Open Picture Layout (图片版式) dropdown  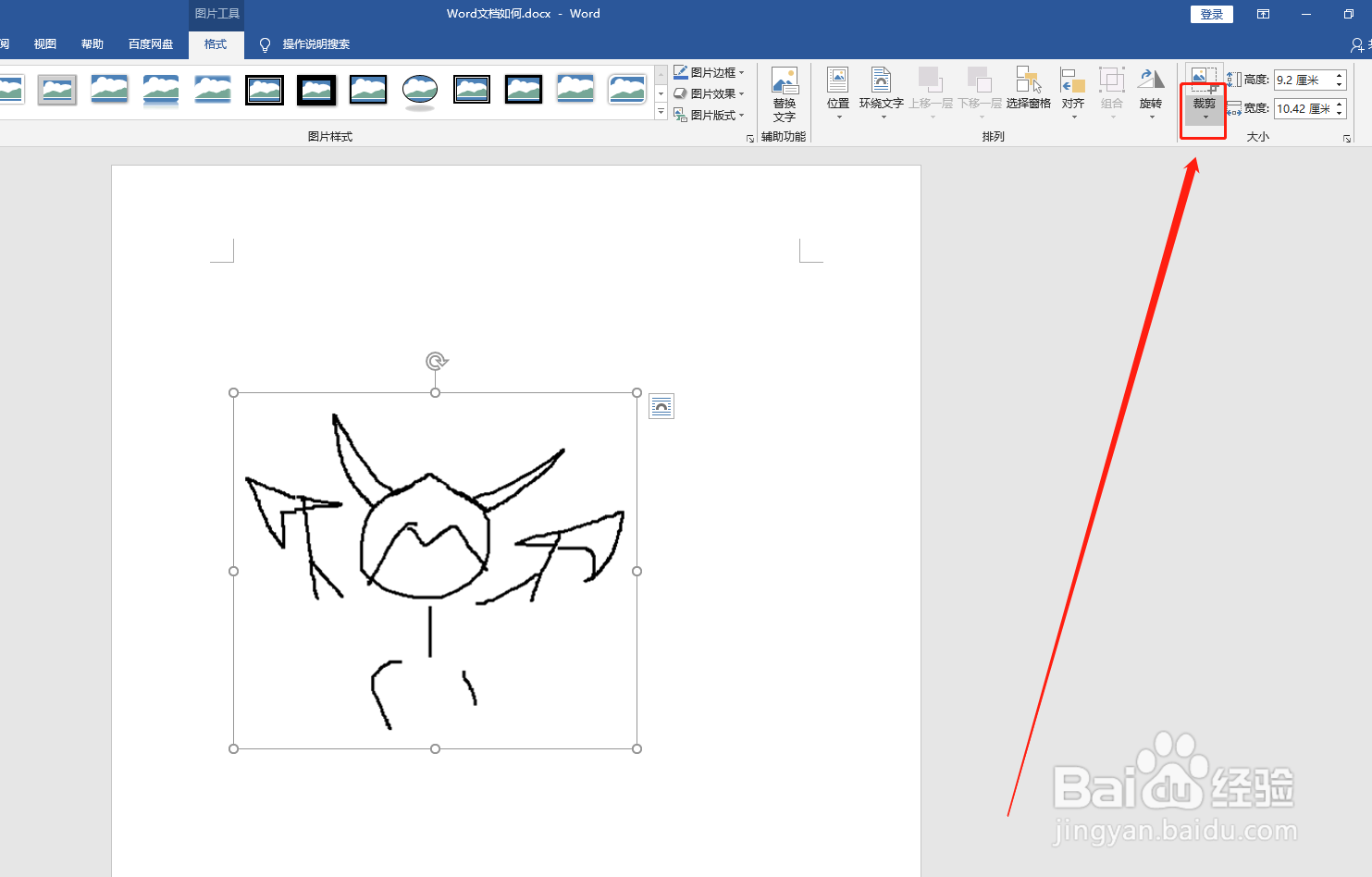709,115
